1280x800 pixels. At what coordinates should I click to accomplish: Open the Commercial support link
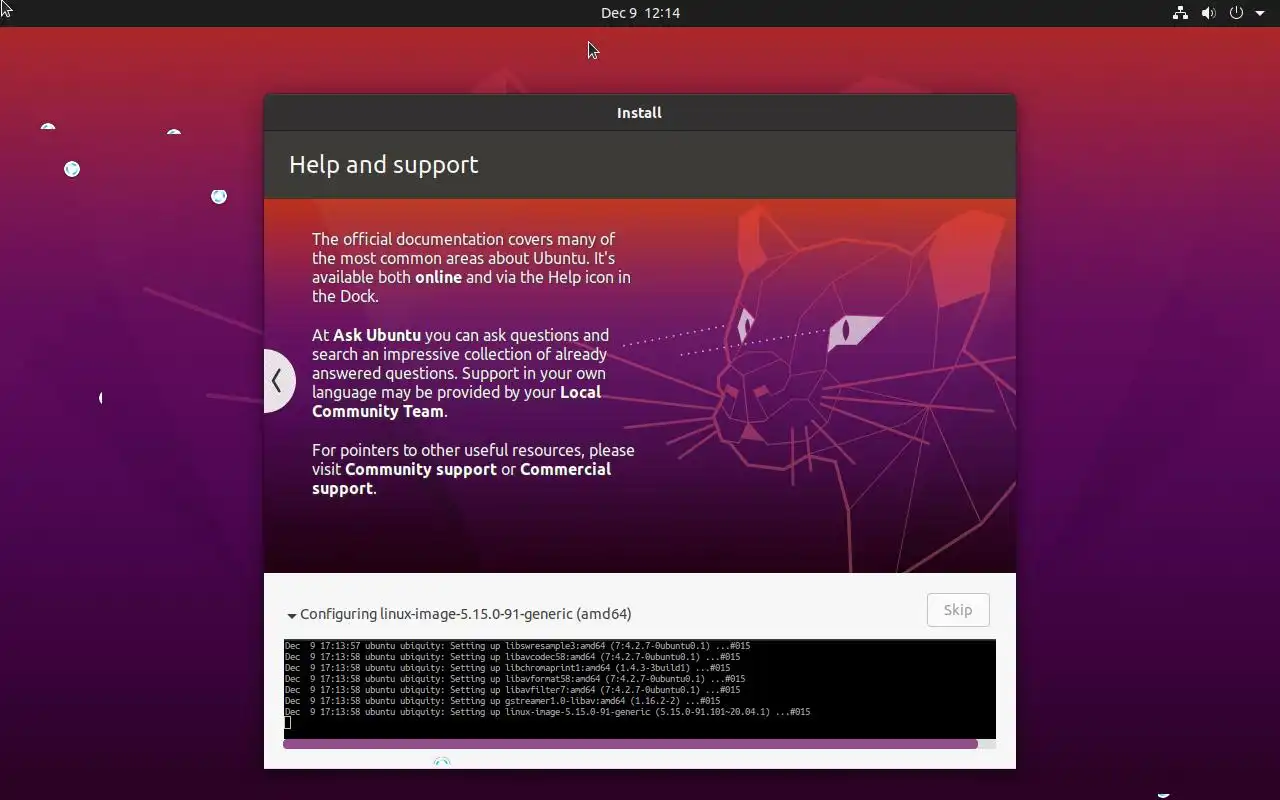coord(461,479)
